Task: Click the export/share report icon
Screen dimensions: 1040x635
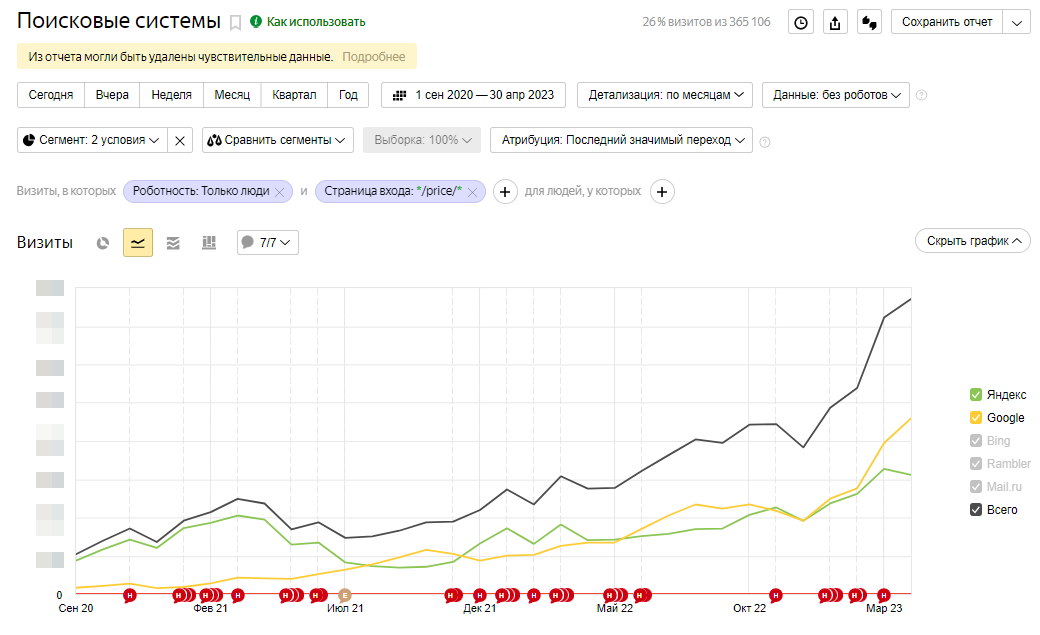Action: [835, 22]
